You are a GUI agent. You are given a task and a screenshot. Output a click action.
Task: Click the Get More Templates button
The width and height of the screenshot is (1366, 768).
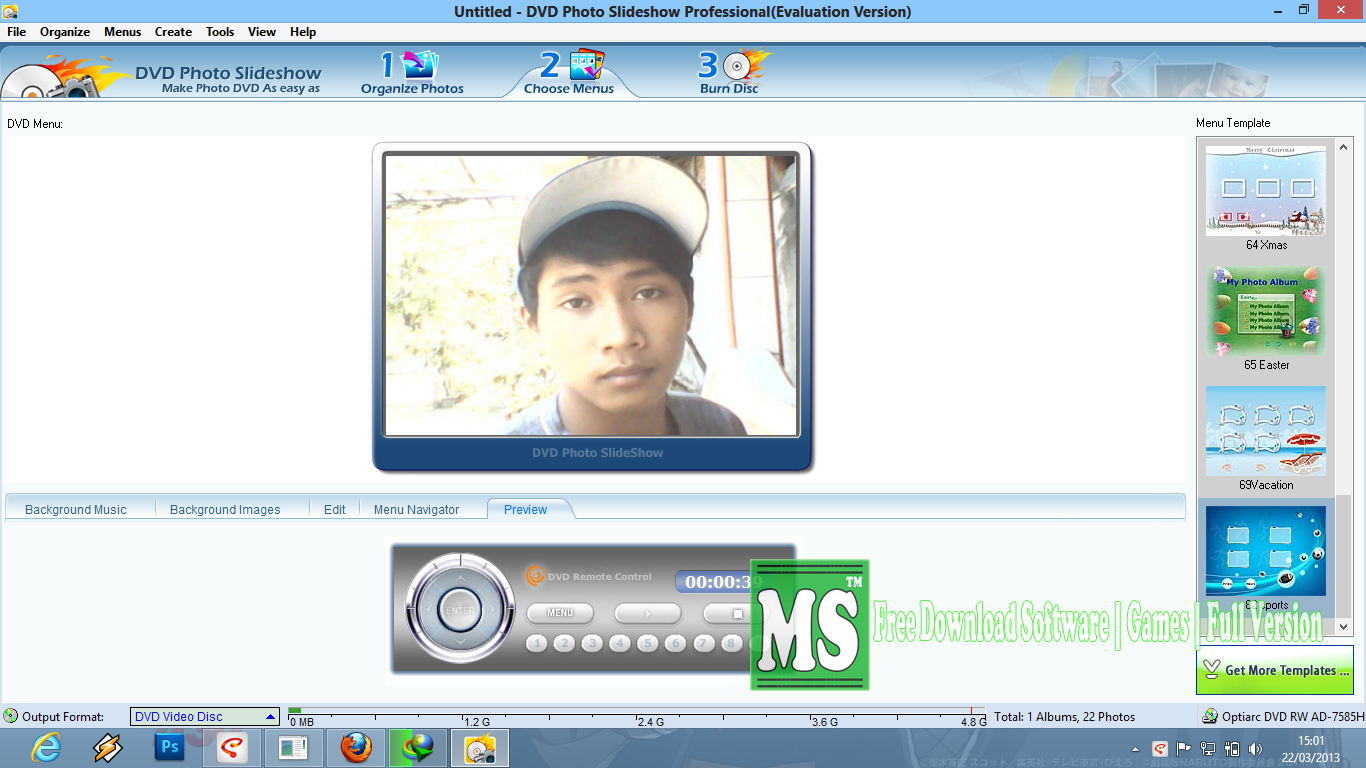click(x=1275, y=670)
